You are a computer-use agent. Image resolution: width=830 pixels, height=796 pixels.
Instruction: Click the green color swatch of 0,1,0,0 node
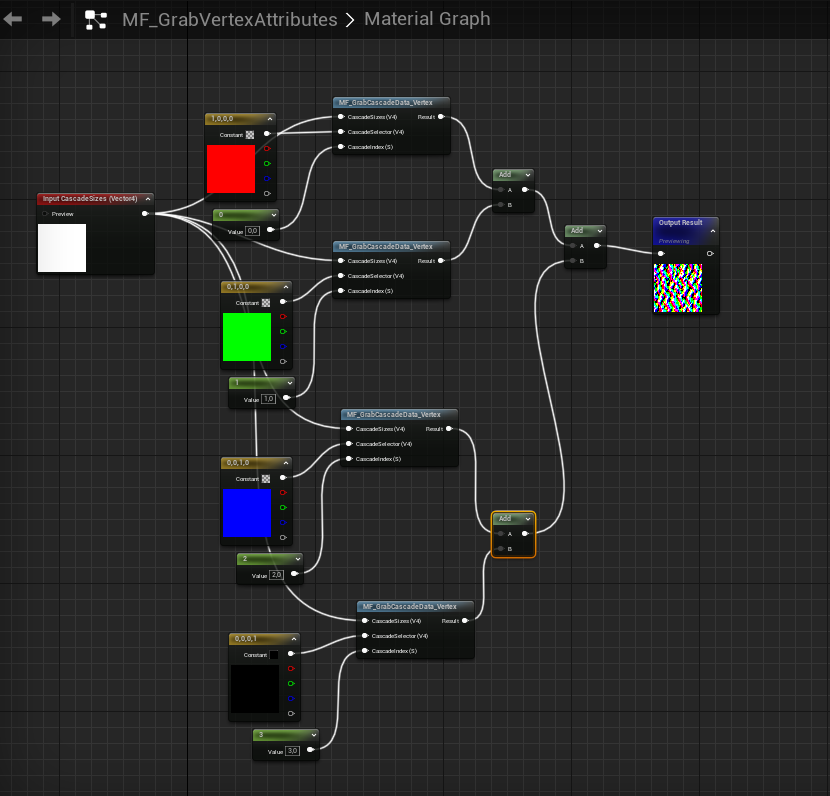tap(246, 338)
